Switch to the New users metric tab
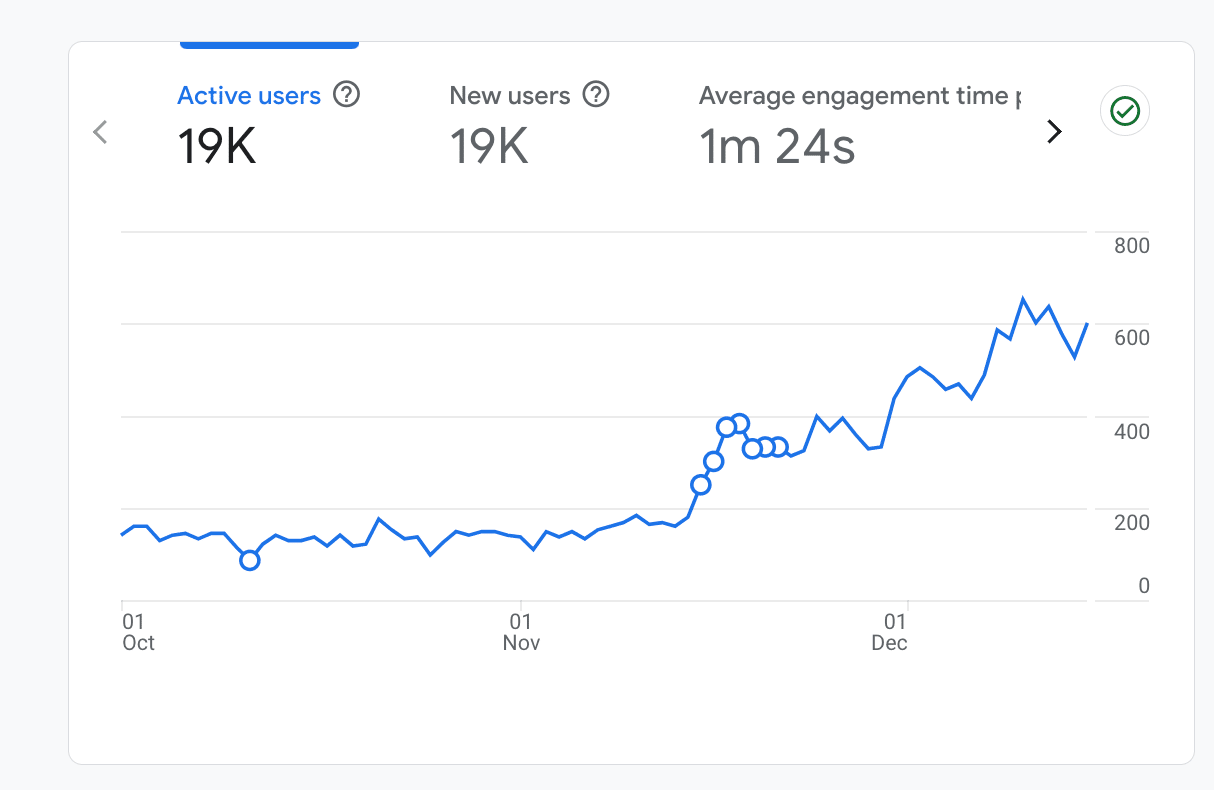Viewport: 1214px width, 790px height. coord(510,96)
